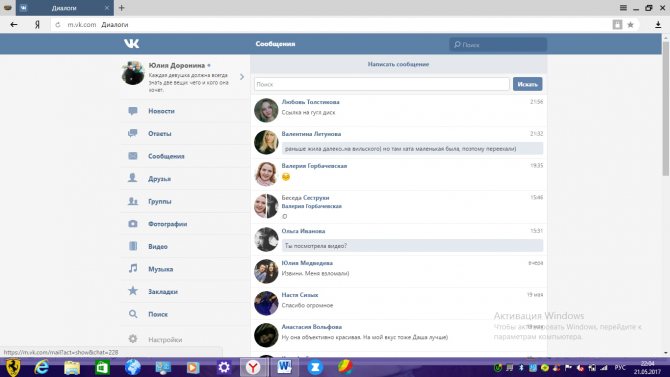Open a new browser tab
The image size is (670, 377).
121,8
